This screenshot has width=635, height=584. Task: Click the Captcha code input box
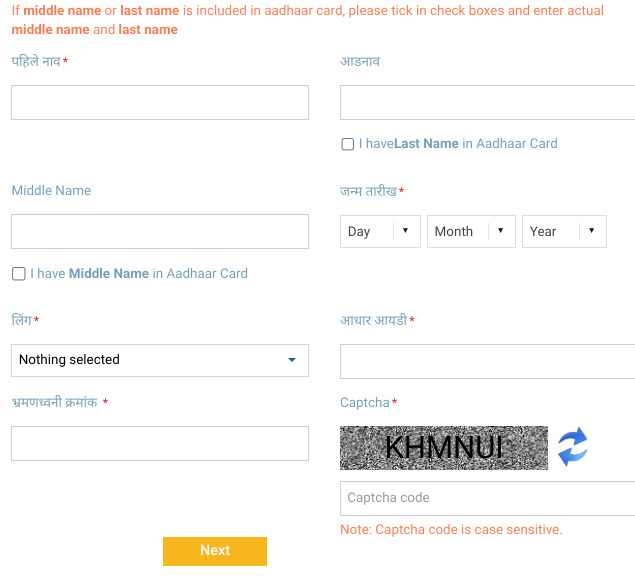[488, 498]
